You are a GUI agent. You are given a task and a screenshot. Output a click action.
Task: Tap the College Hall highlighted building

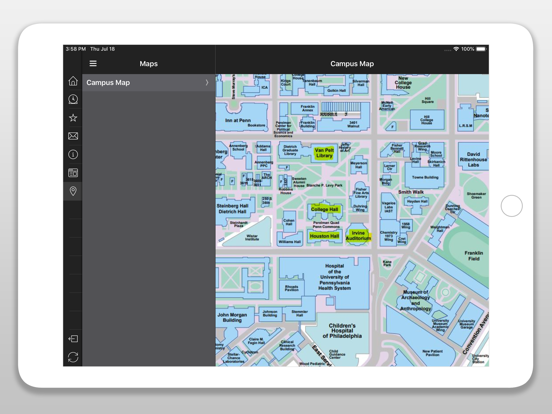(x=324, y=209)
